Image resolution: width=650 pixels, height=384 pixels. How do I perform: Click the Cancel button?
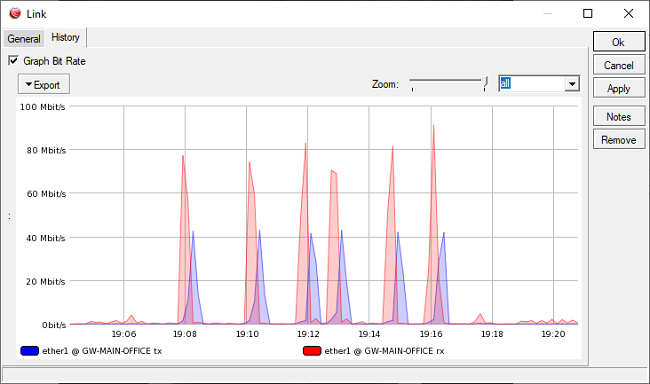click(619, 65)
